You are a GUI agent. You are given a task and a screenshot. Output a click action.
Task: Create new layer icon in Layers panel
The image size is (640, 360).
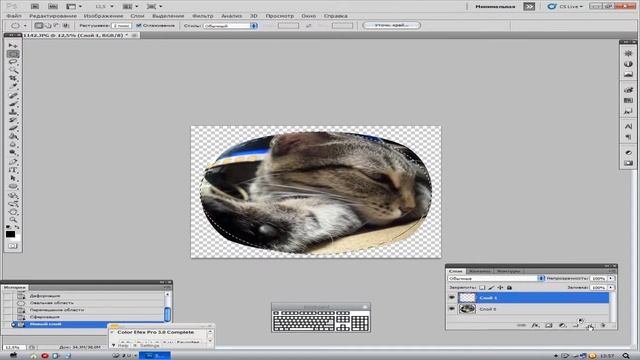590,325
